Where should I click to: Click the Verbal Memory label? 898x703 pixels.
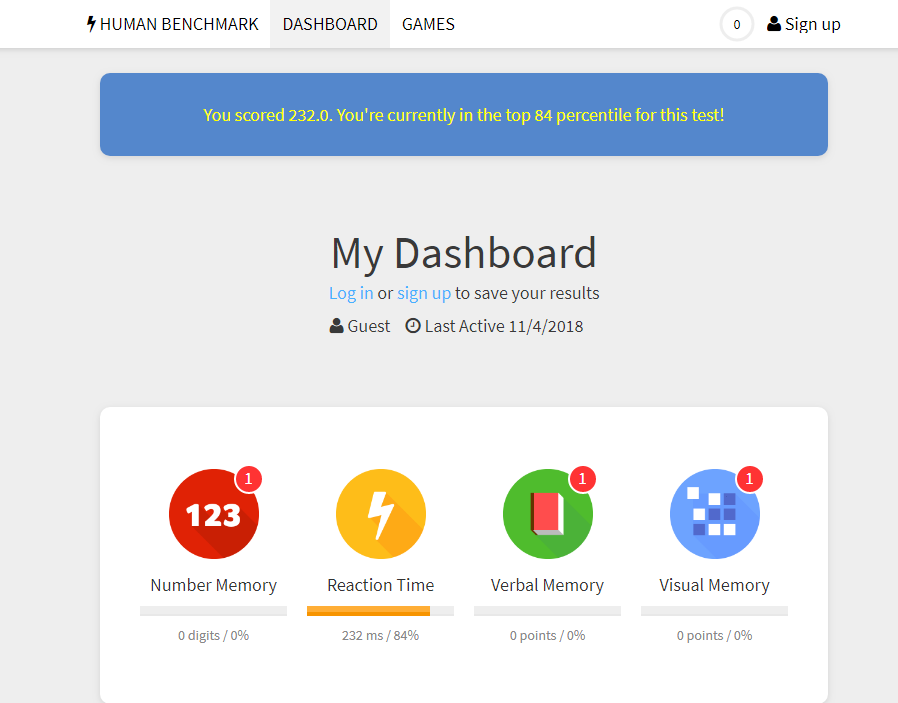[x=548, y=585]
